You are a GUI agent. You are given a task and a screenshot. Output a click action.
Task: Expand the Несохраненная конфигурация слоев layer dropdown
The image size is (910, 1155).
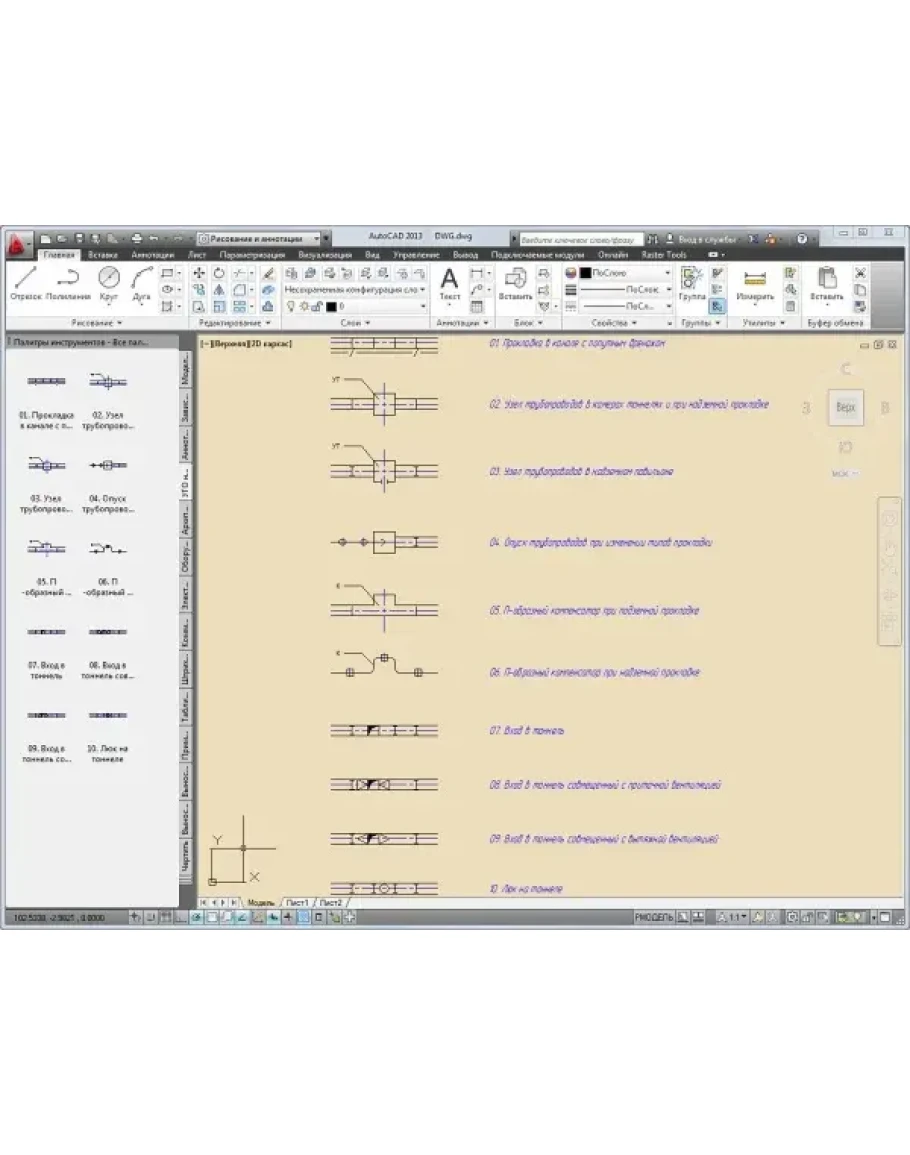coord(355,289)
